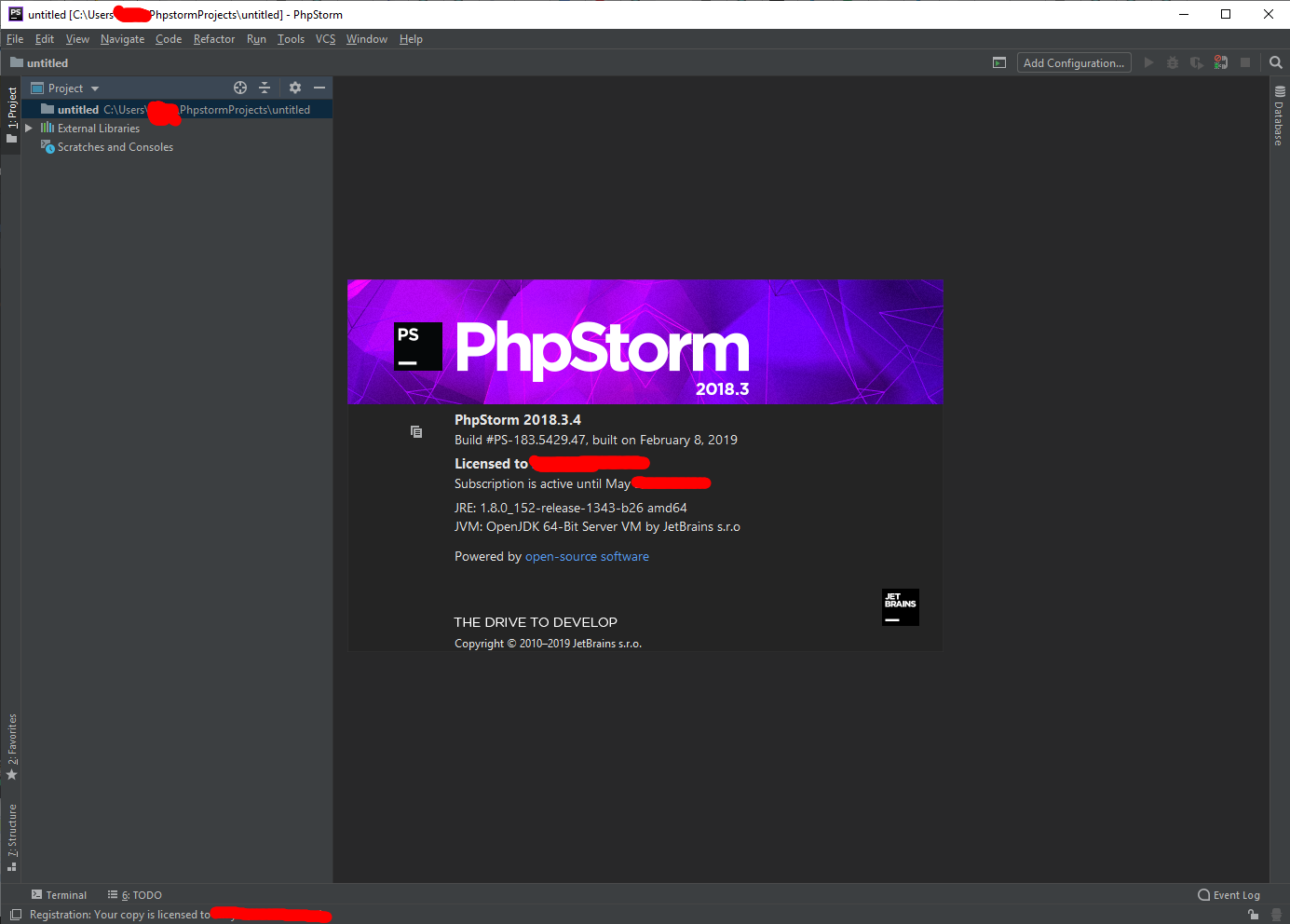Click the JetBrains logo in About dialog
The image size is (1290, 924).
click(901, 607)
